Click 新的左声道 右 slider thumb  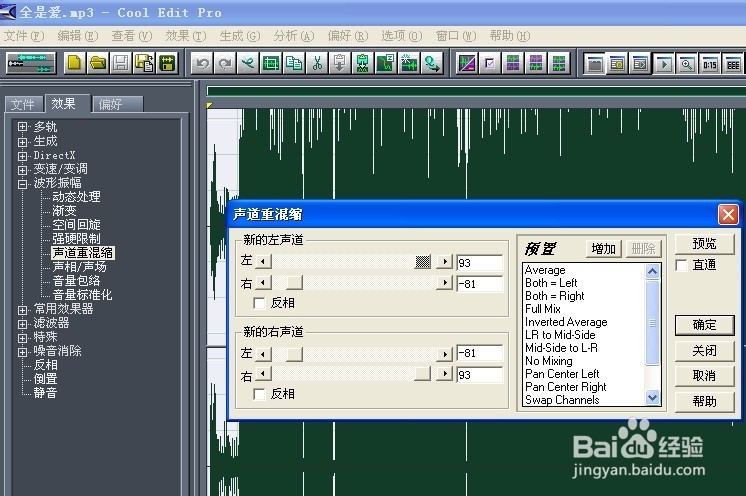(x=294, y=282)
